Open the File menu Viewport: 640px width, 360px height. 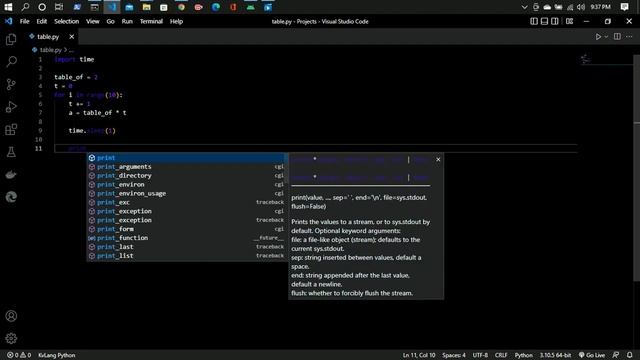(24, 21)
